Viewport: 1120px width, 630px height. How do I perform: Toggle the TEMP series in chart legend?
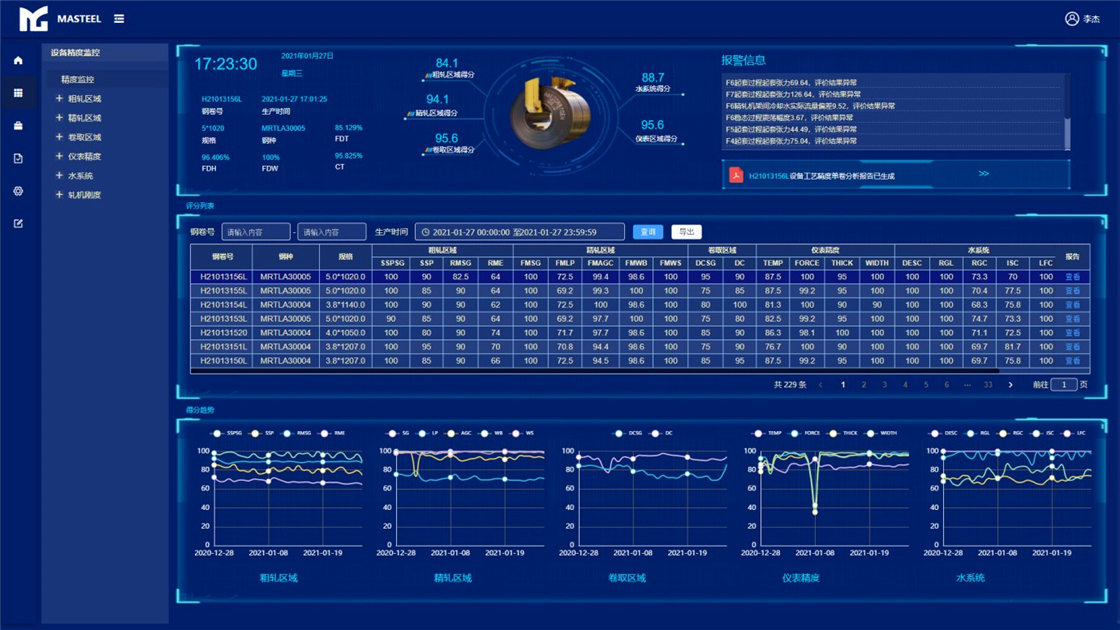click(759, 434)
